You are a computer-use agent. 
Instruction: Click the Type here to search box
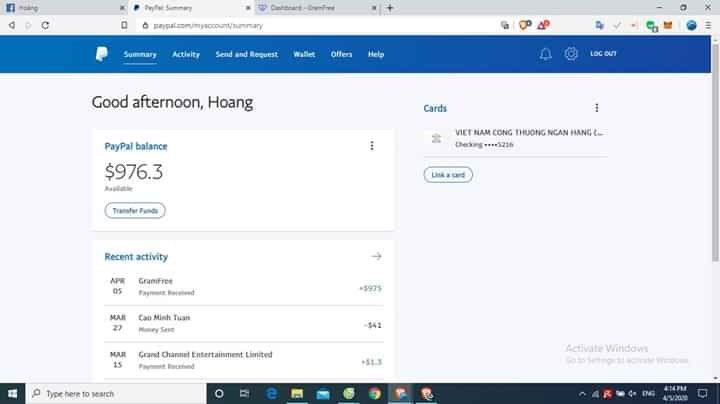point(115,394)
